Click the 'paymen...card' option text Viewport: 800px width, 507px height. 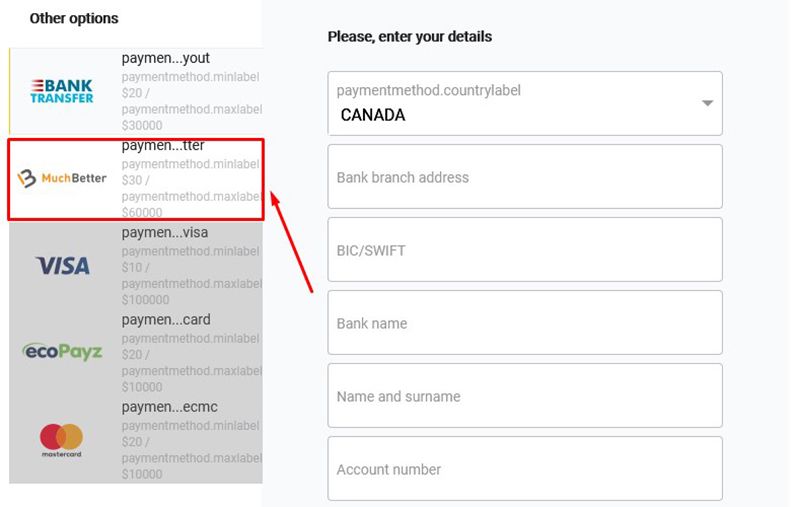coord(166,320)
